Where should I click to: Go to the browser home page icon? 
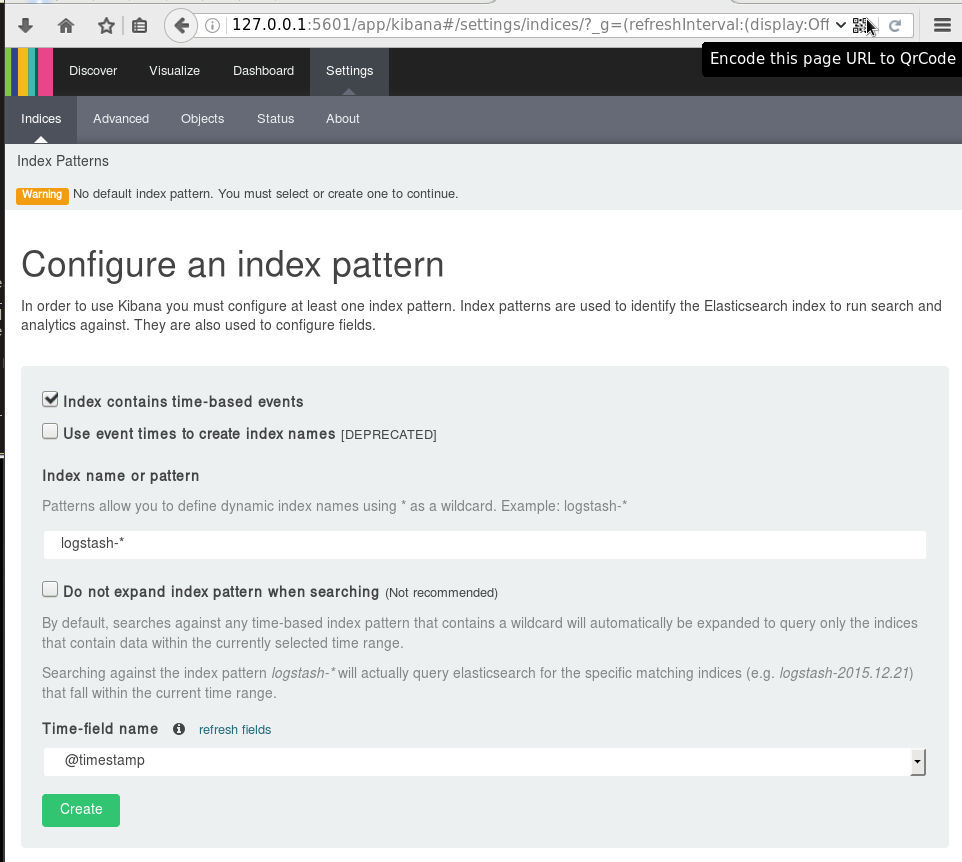tap(66, 25)
